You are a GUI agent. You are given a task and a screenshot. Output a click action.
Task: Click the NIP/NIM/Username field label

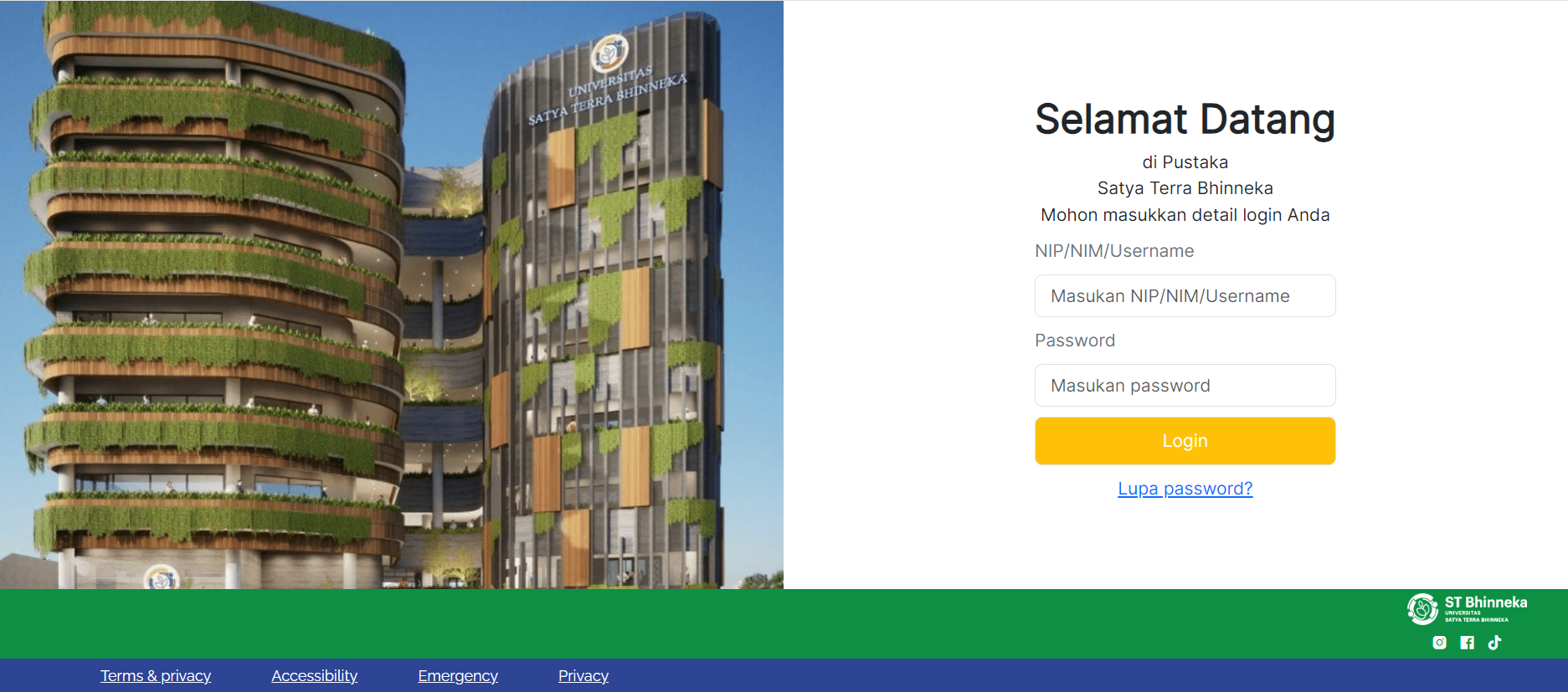pos(1114,251)
